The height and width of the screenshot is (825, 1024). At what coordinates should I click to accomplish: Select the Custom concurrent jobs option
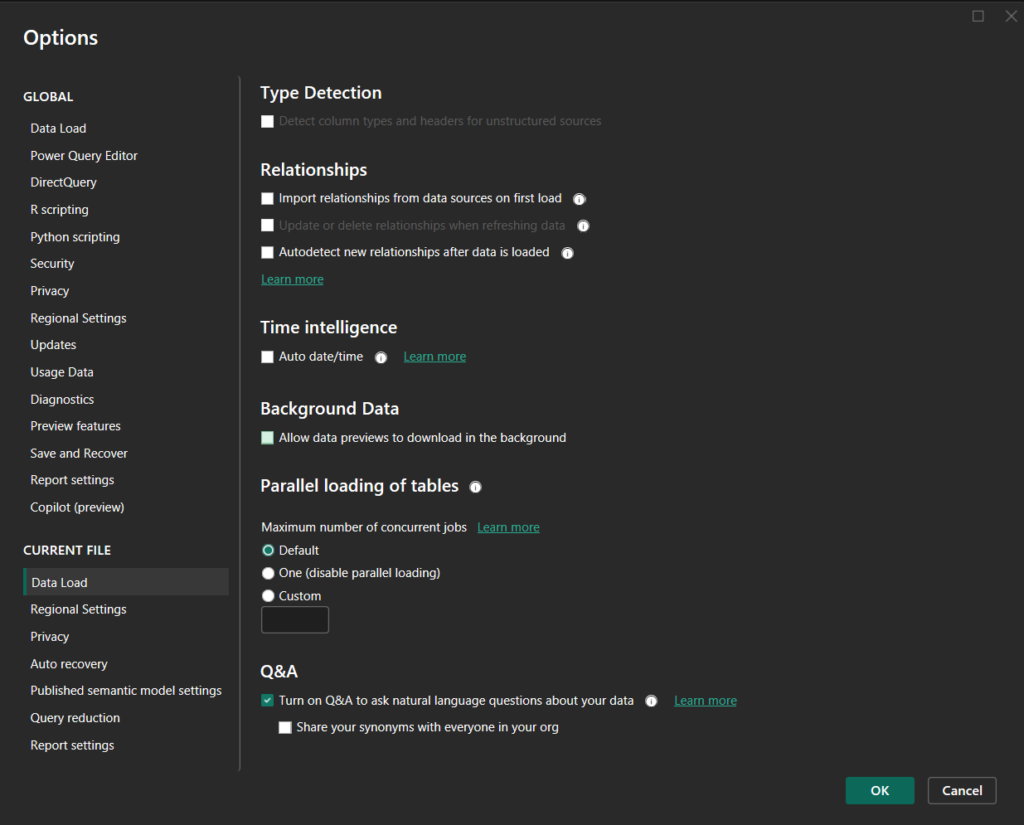point(268,595)
